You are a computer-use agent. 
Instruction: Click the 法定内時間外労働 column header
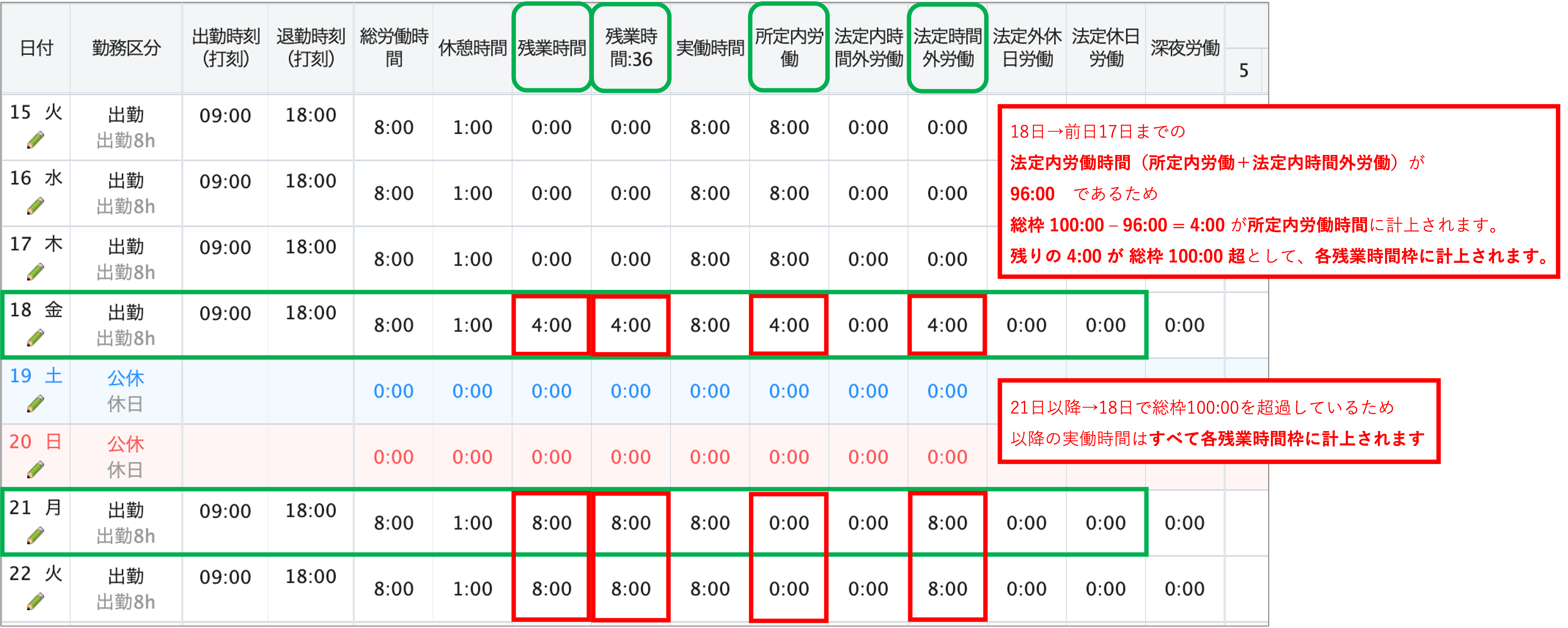[869, 47]
